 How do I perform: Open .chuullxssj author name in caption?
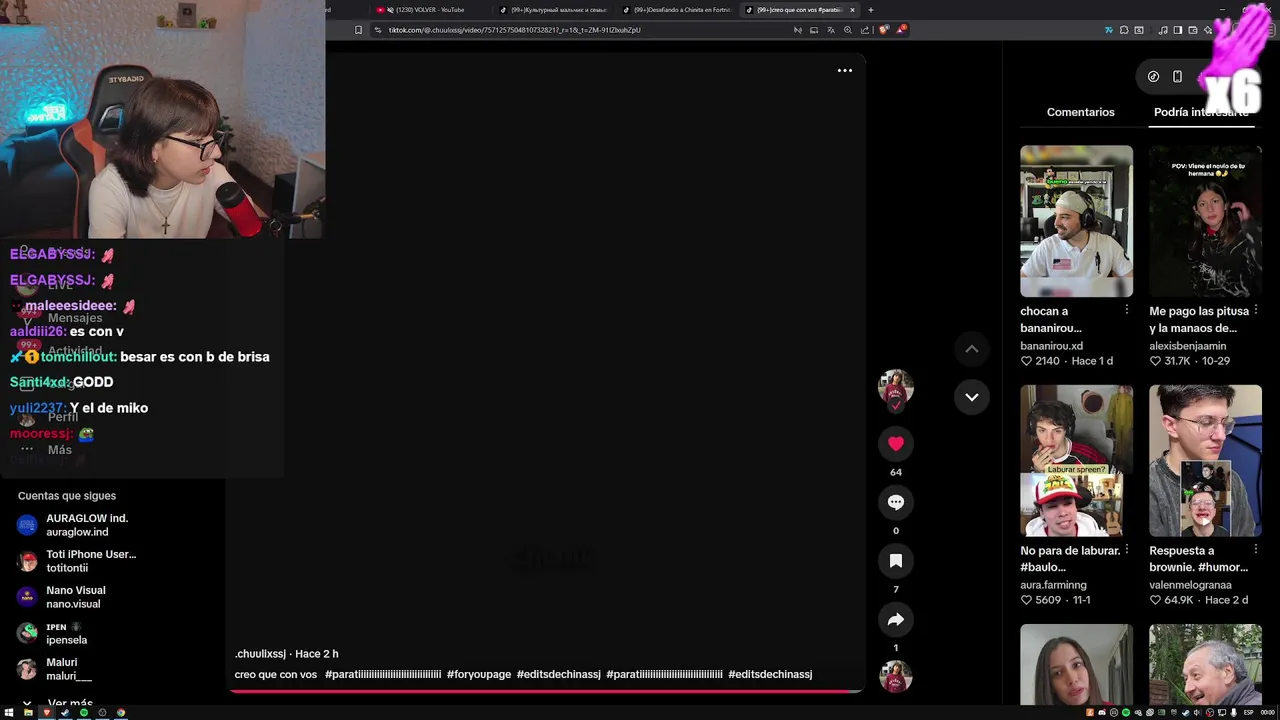[260, 654]
